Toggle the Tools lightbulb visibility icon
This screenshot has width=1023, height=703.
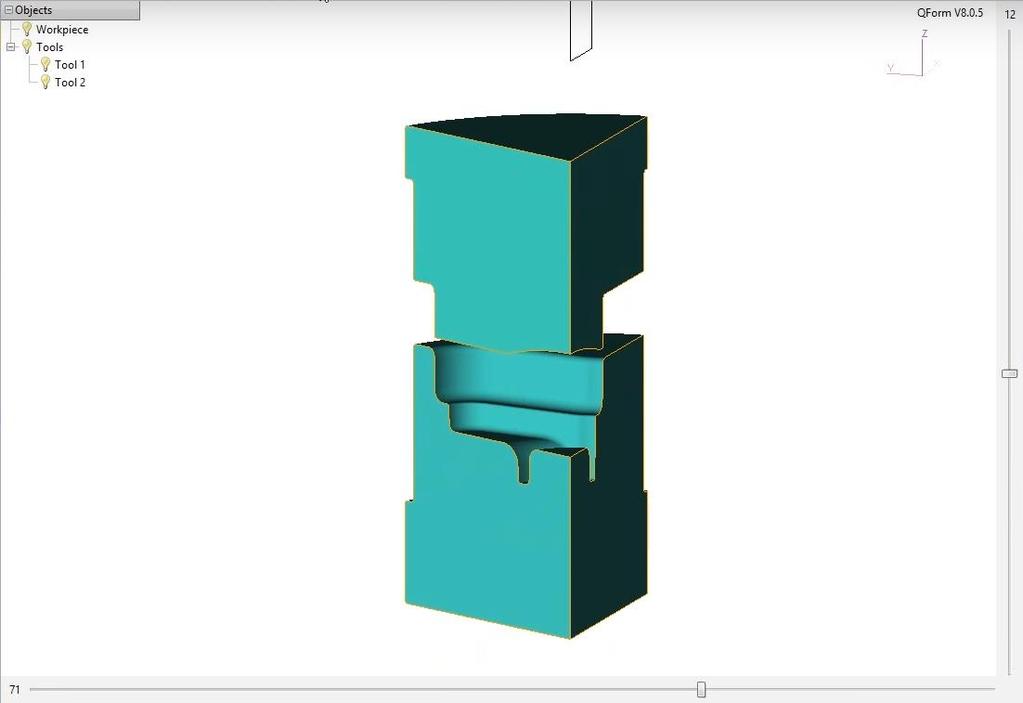pyautogui.click(x=27, y=47)
